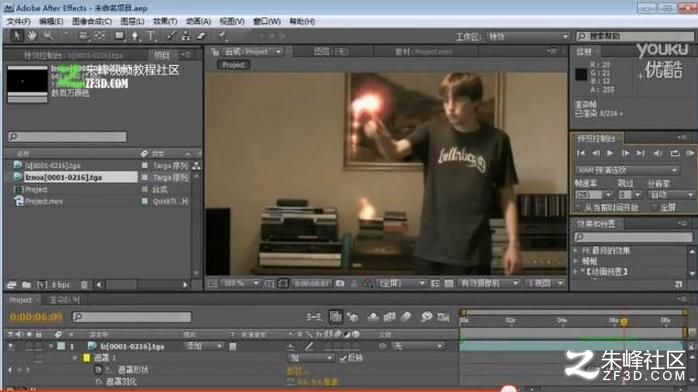The width and height of the screenshot is (698, 392).
Task: Click the play button in preview panel
Action: pos(610,153)
